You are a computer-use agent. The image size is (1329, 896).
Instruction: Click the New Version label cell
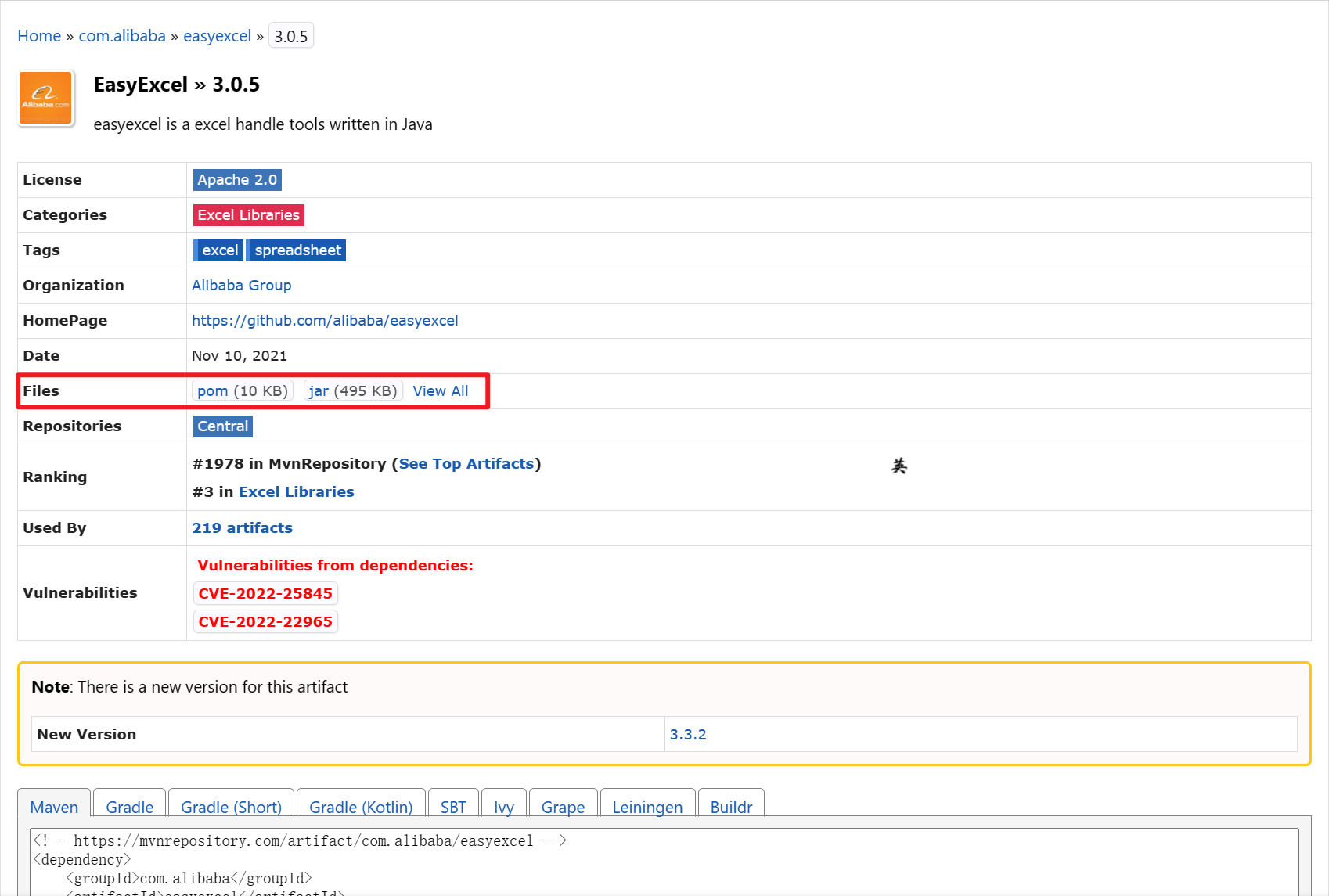348,735
